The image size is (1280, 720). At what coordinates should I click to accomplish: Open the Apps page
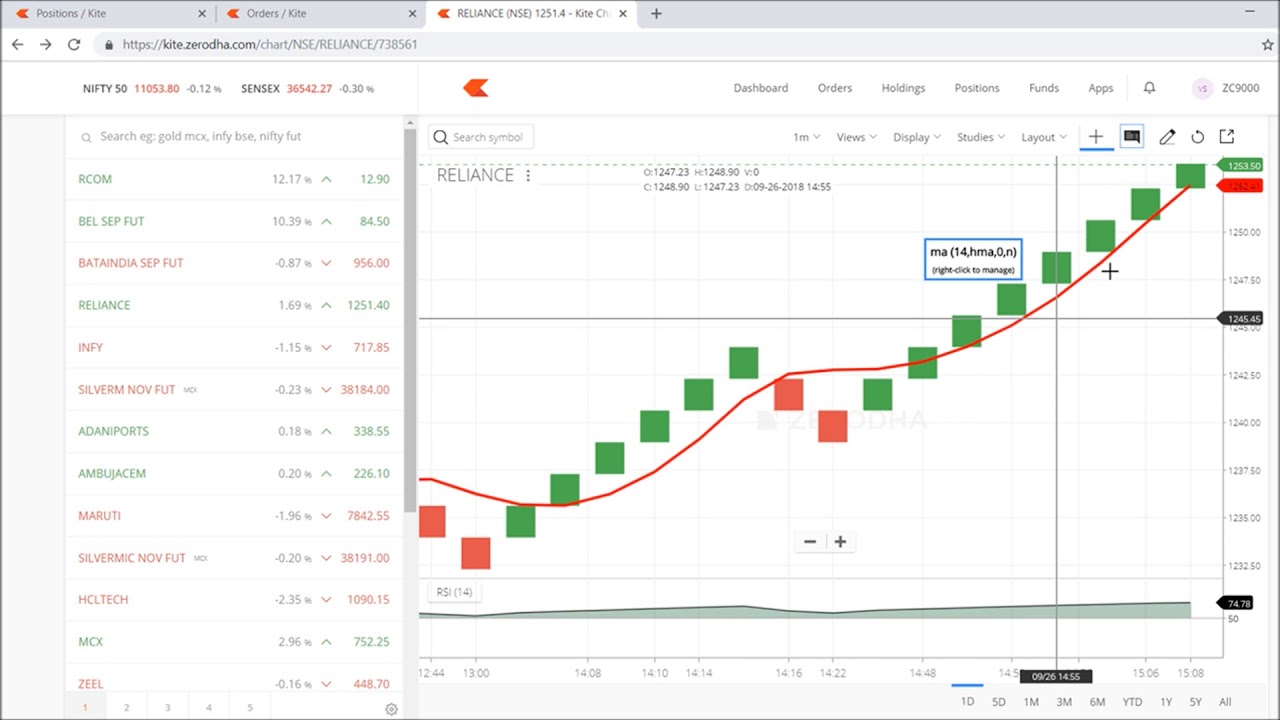(1101, 88)
